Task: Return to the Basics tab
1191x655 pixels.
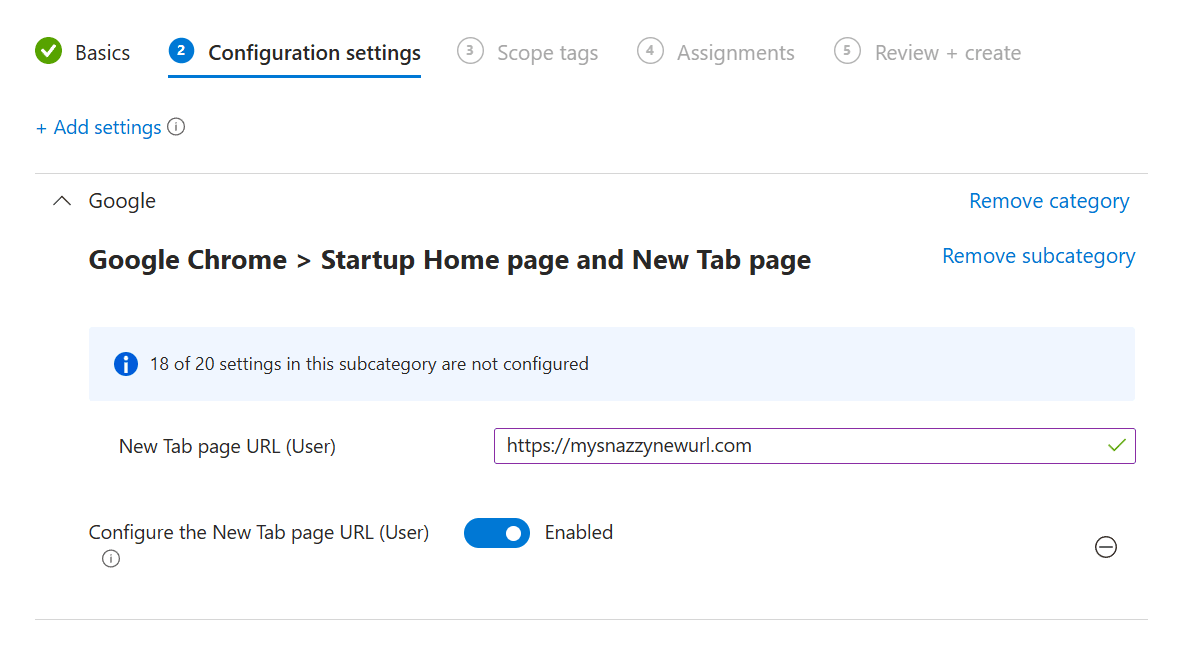Action: pyautogui.click(x=103, y=52)
